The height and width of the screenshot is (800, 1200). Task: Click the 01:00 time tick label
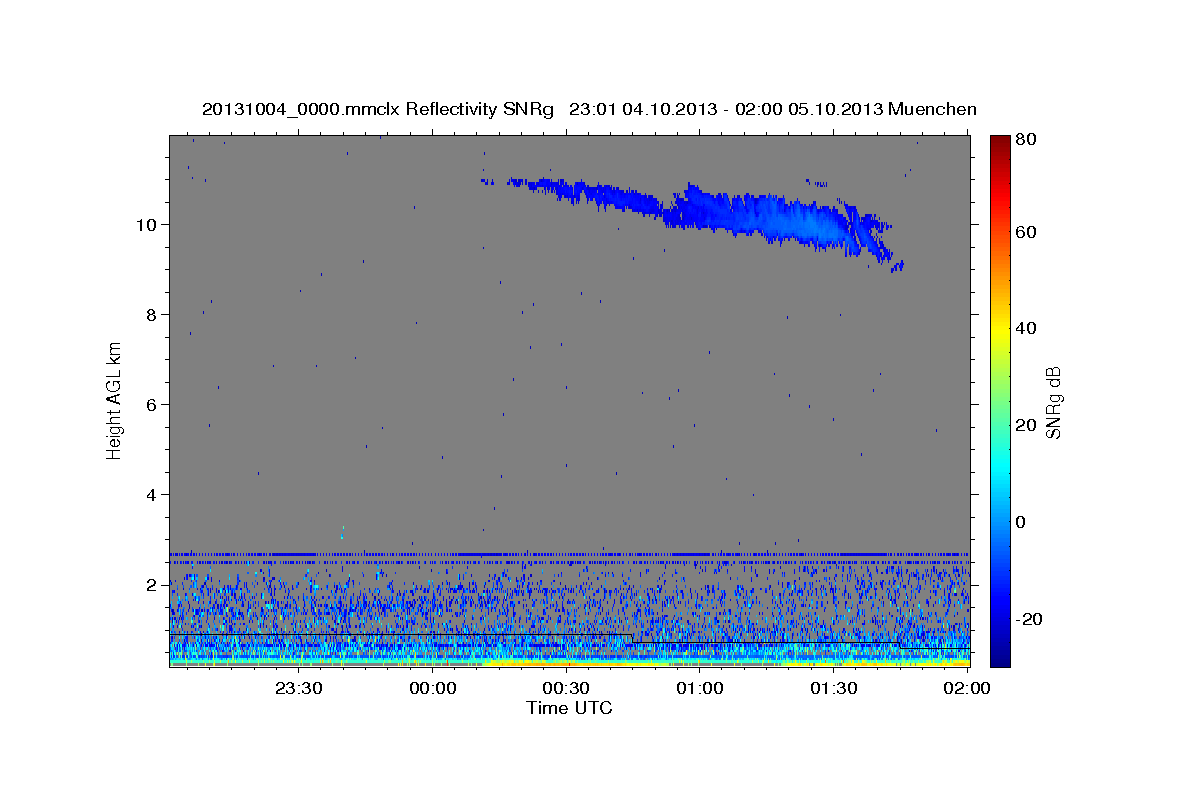700,688
